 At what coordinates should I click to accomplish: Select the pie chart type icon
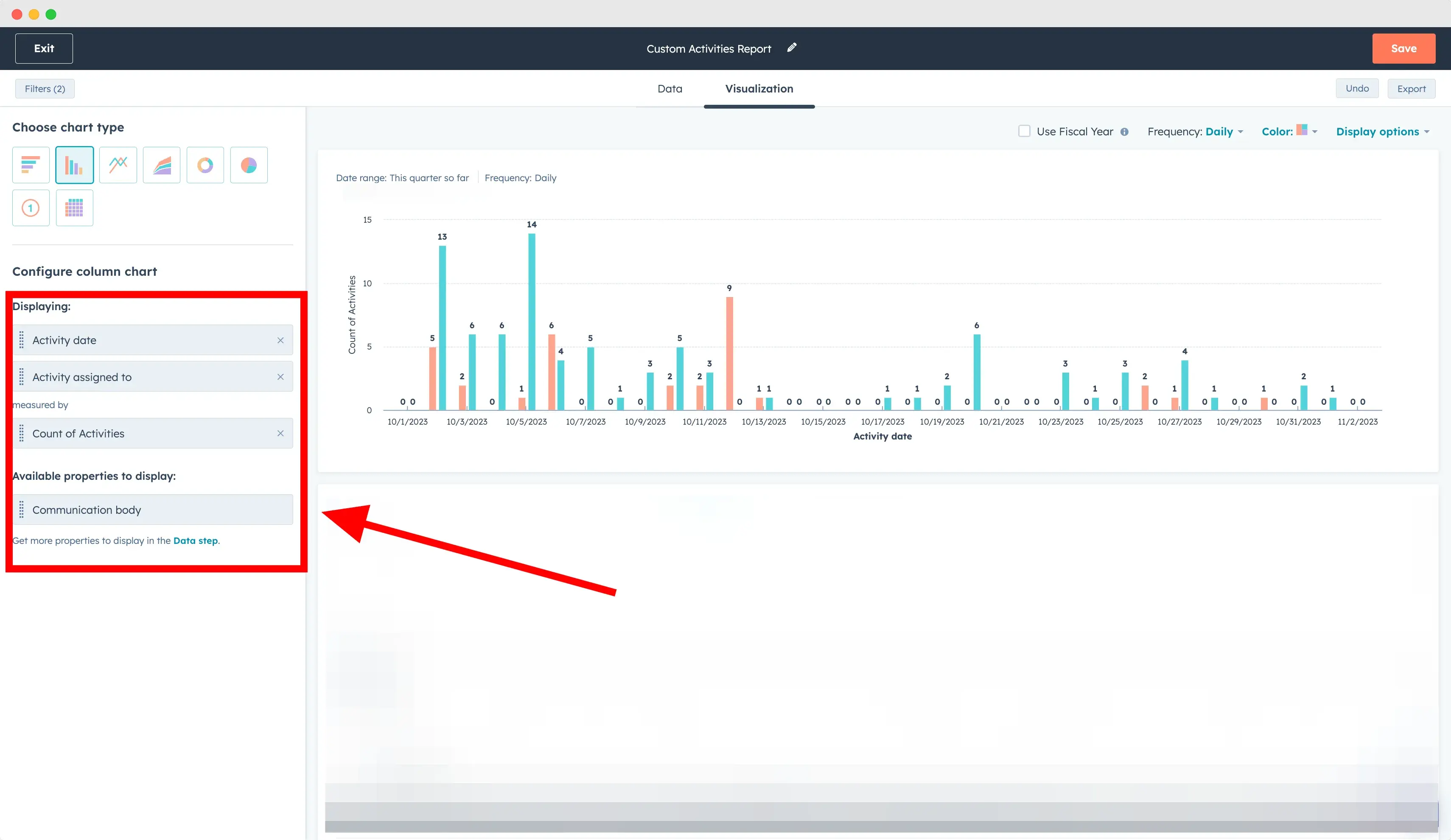pos(249,165)
